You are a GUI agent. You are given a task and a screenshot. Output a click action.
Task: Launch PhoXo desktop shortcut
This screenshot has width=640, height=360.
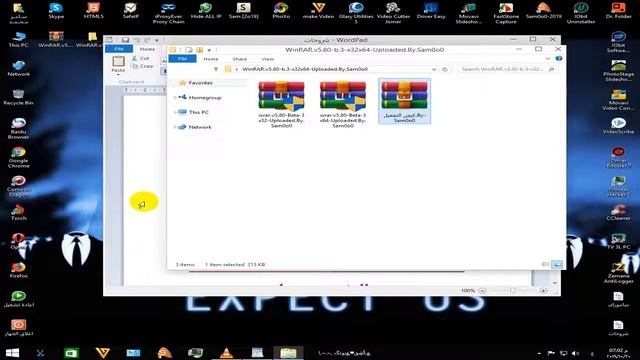click(x=281, y=11)
